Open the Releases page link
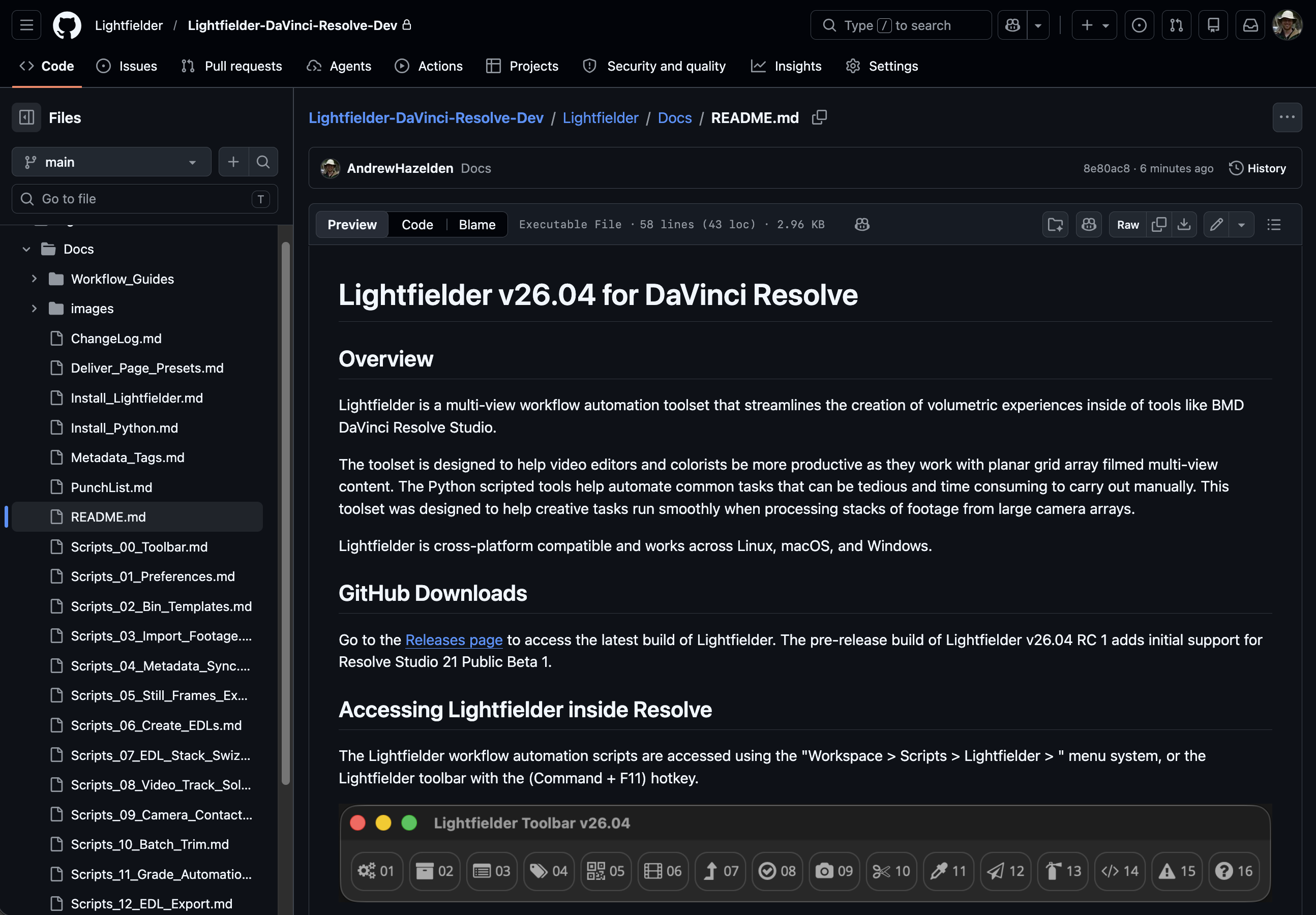 (x=454, y=639)
